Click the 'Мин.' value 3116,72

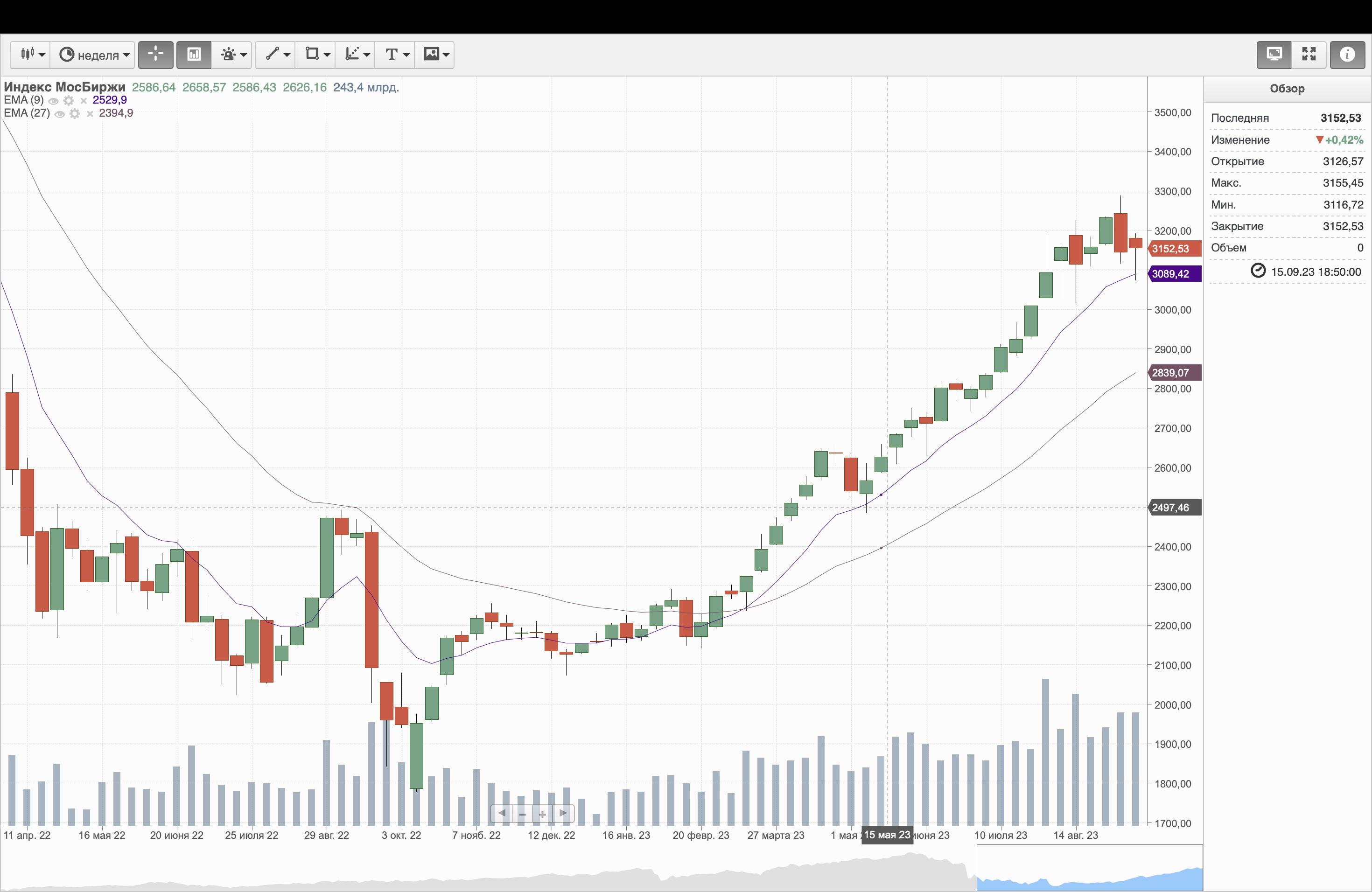(1343, 204)
